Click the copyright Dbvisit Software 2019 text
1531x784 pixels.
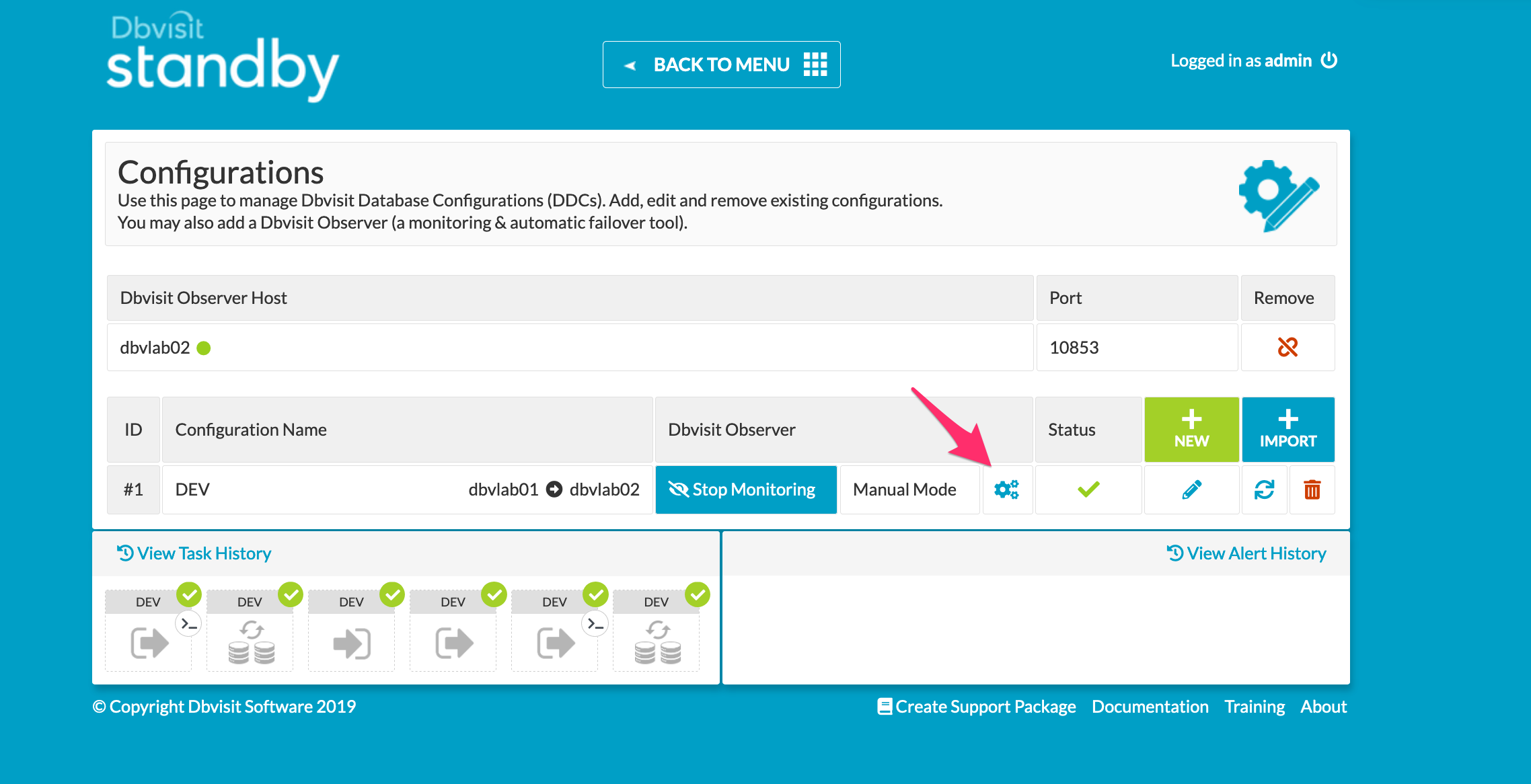pyautogui.click(x=224, y=707)
